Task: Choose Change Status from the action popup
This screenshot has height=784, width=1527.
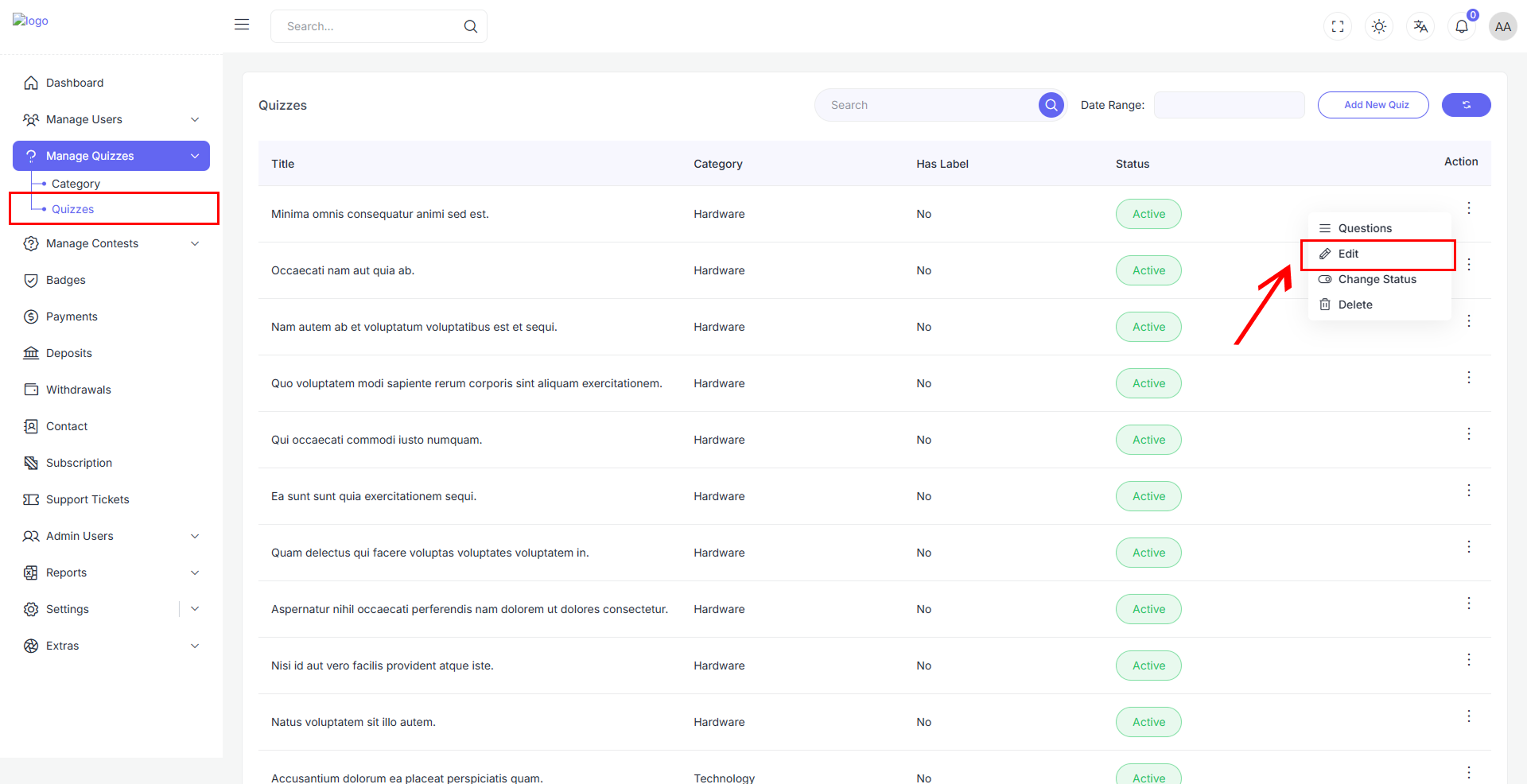Action: pyautogui.click(x=1380, y=279)
